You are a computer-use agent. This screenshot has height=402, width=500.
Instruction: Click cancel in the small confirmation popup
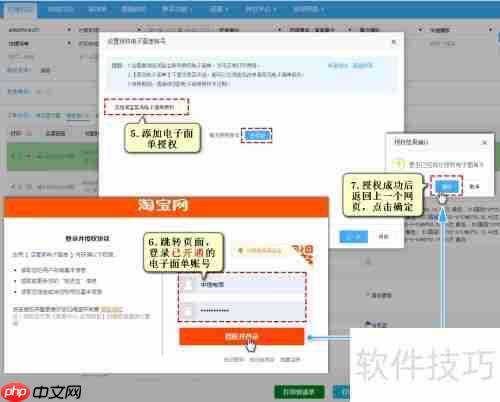474,186
